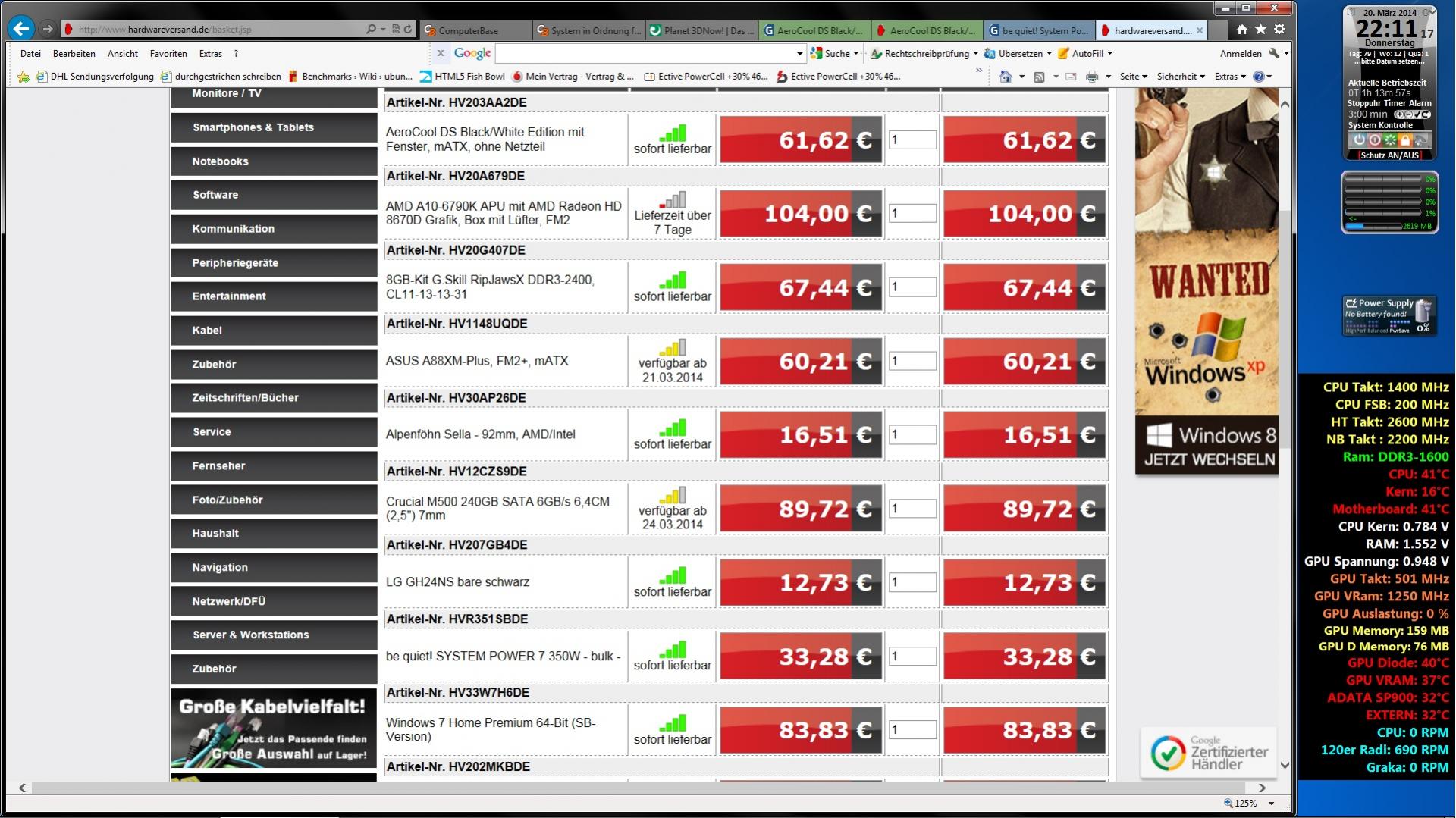Click the AutoFill toolbar button
The image size is (1456, 818).
1081,53
